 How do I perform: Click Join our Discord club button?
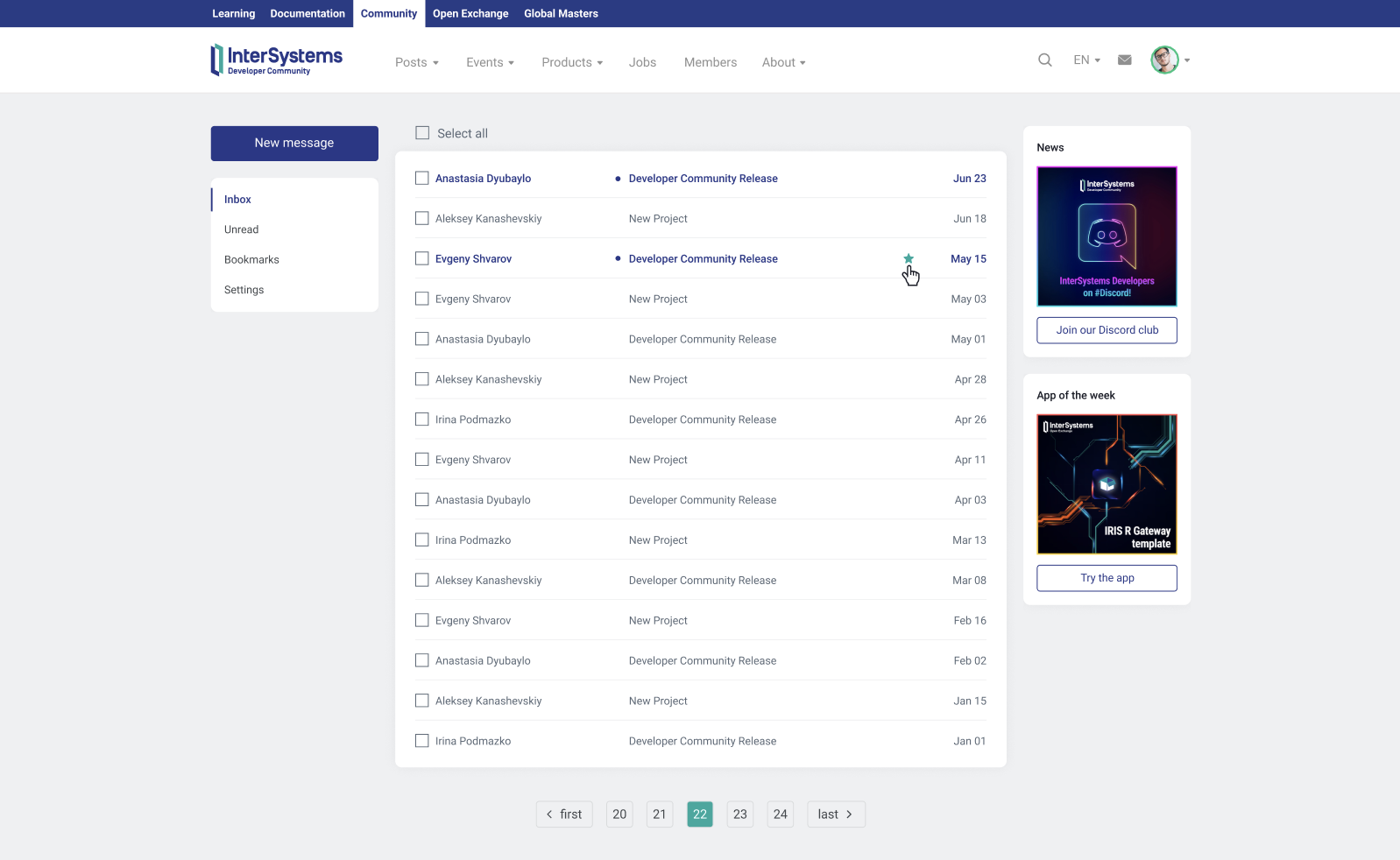click(x=1107, y=330)
